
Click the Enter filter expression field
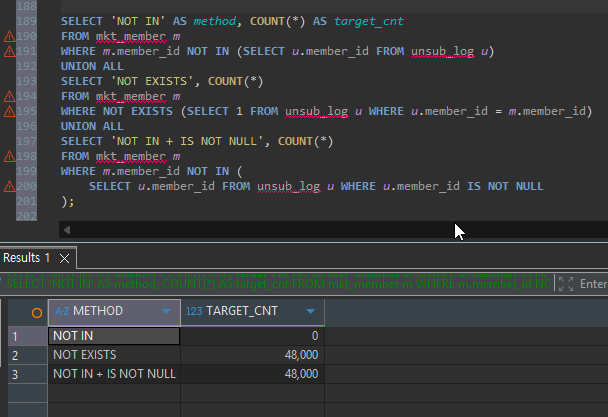point(593,284)
